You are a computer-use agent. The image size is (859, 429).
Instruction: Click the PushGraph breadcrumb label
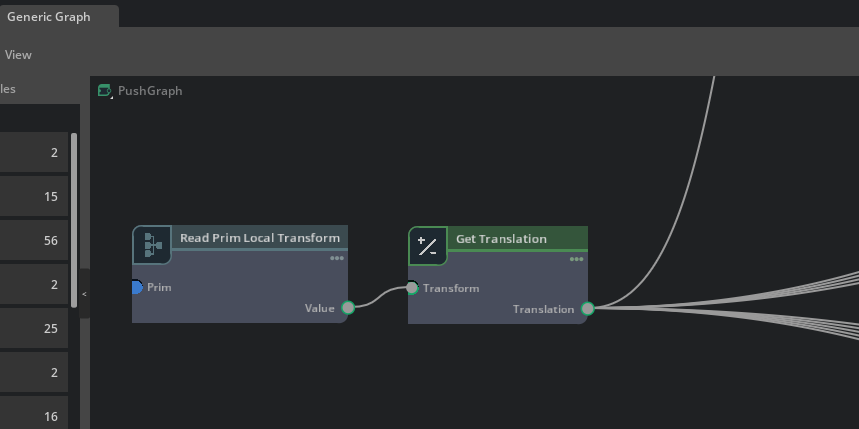[150, 91]
